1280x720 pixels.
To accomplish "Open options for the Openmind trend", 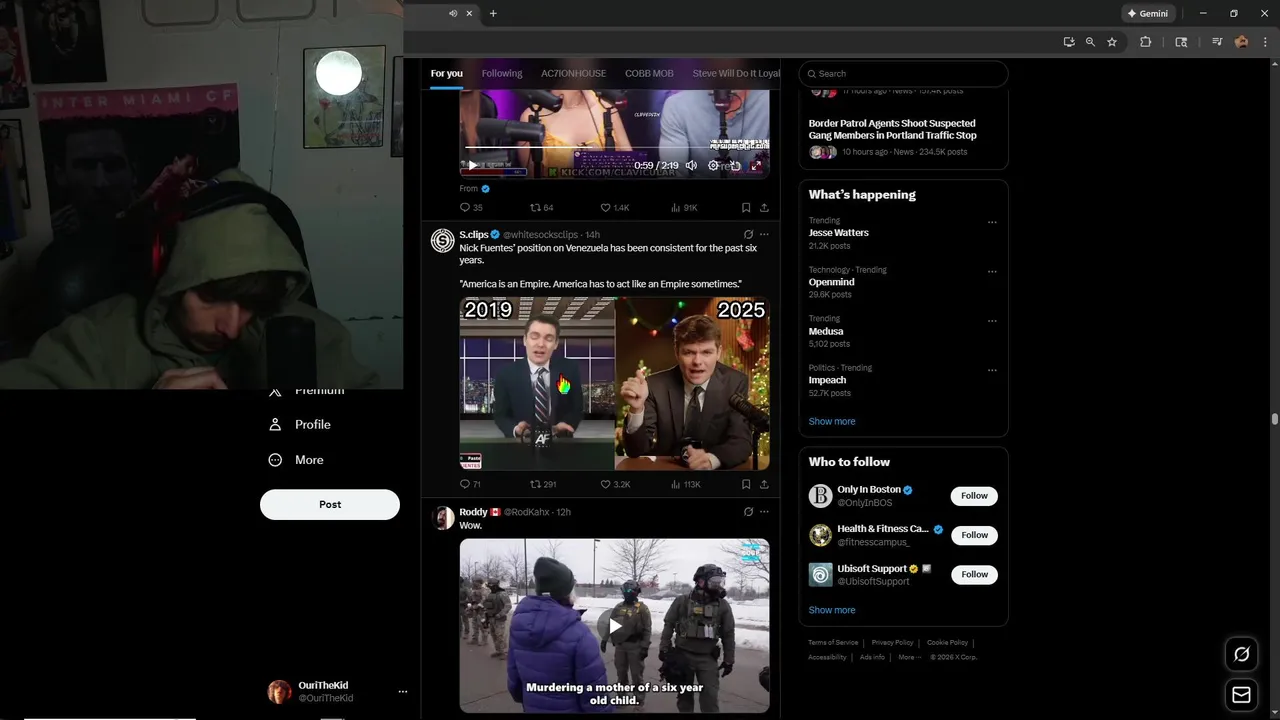I will (992, 271).
